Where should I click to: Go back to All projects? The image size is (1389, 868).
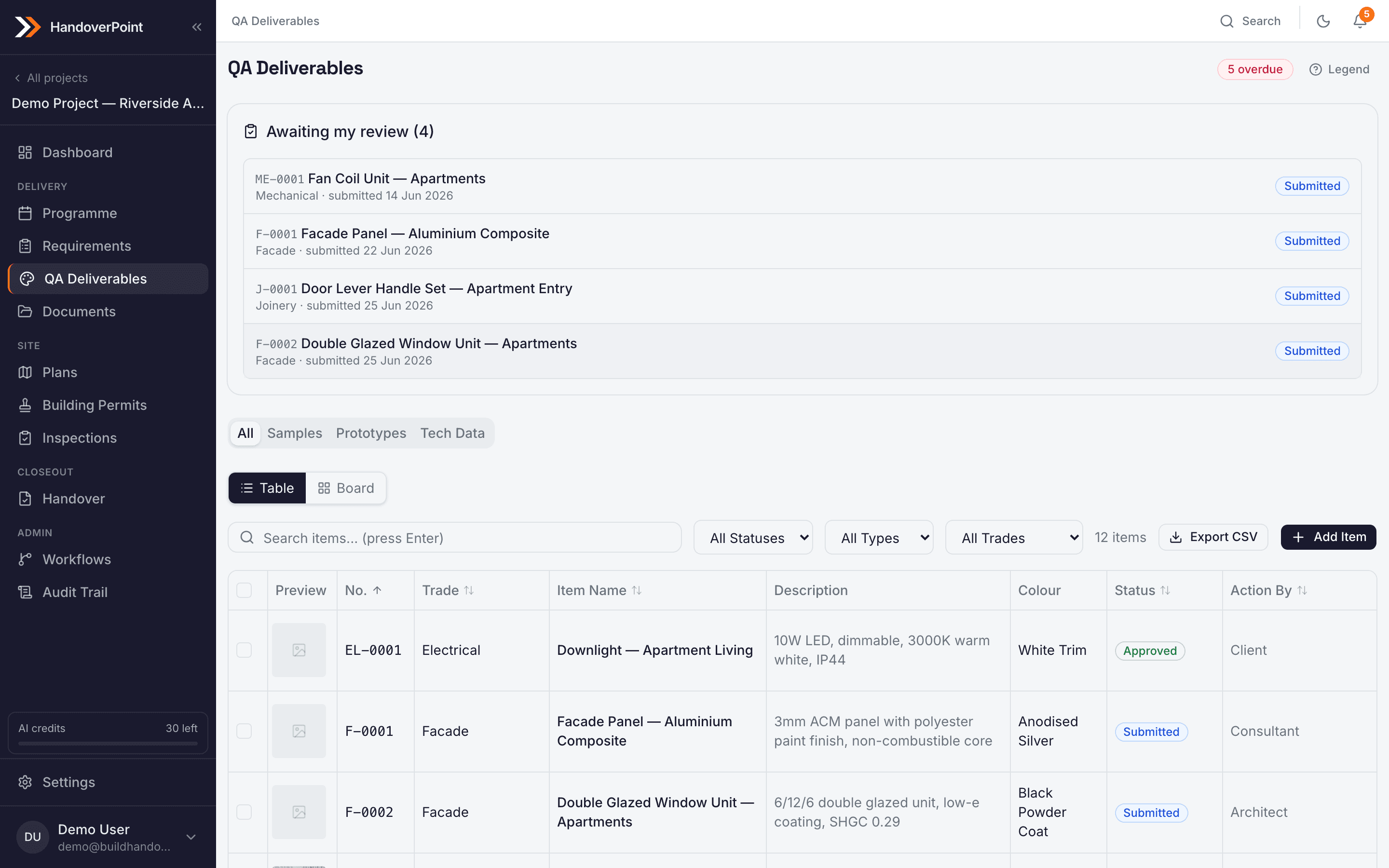[51, 78]
